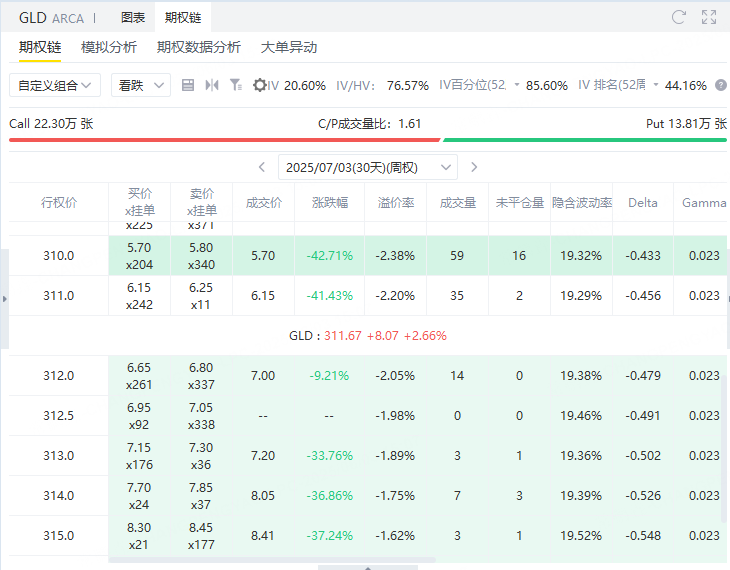730x570 pixels.
Task: Click the GLD ARCA ticker title
Action: point(51,18)
